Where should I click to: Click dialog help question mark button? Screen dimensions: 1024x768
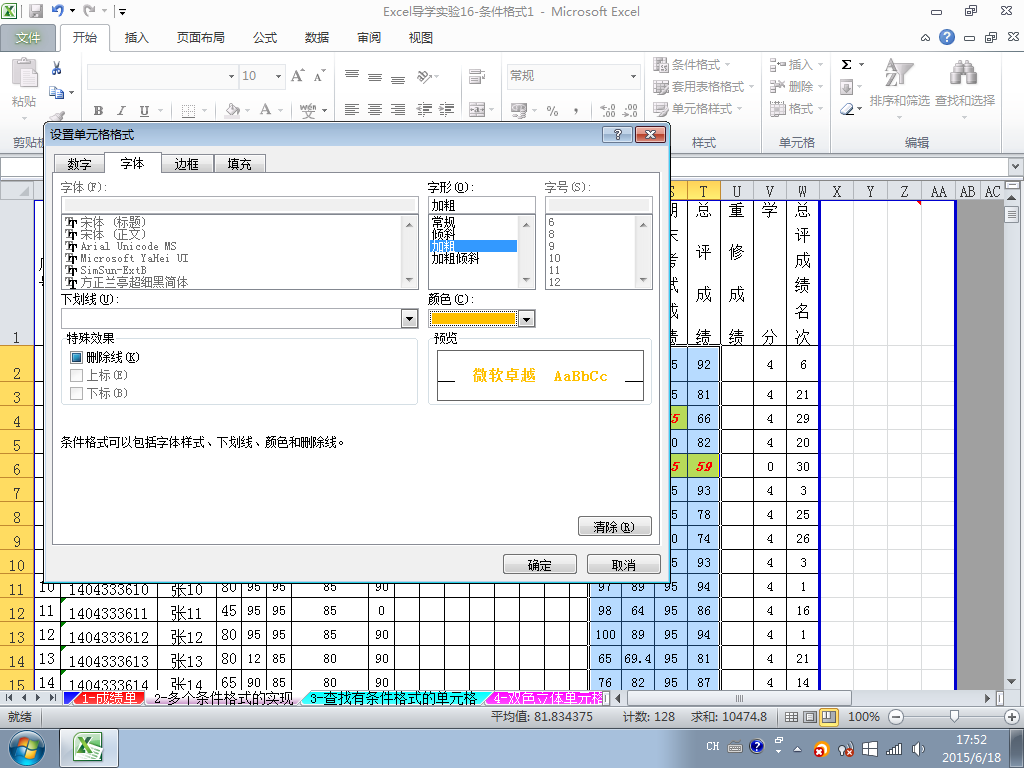[618, 135]
